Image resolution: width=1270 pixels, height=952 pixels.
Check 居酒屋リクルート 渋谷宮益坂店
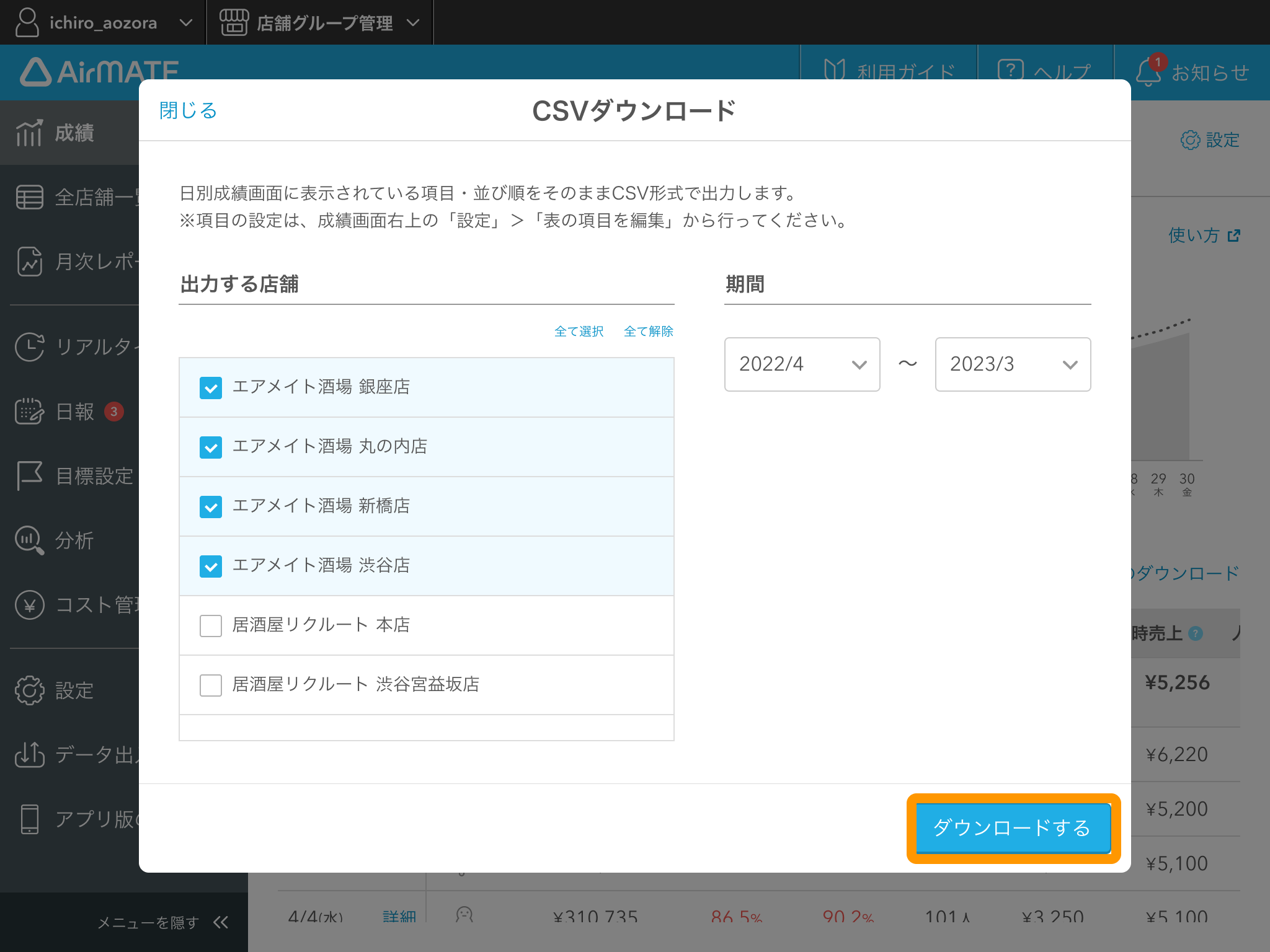pos(211,685)
